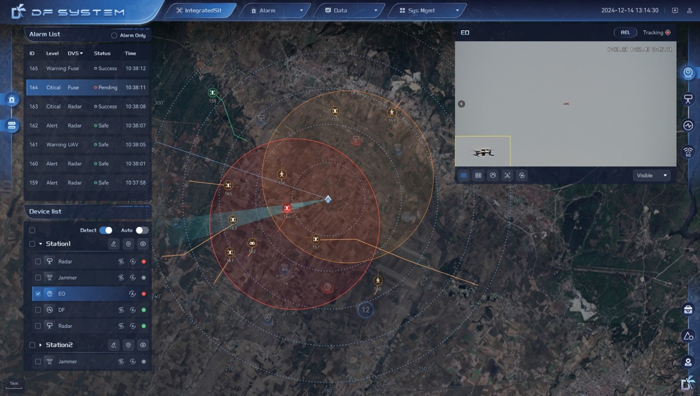This screenshot has width=700, height=396.
Task: Toggle Station2 visibility eye icon
Action: pos(143,345)
